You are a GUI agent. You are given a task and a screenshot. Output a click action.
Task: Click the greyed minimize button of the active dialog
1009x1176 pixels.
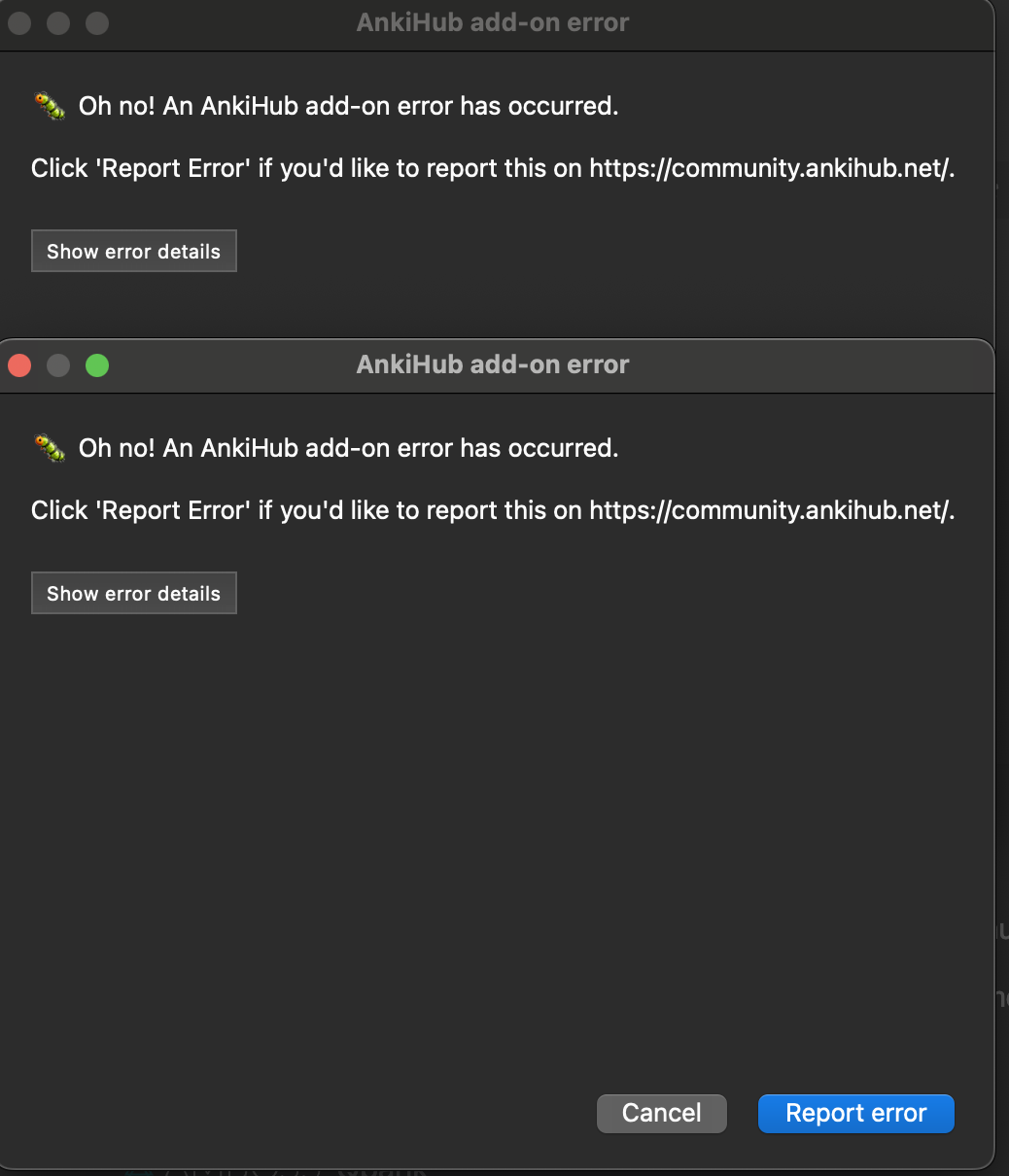(x=58, y=365)
